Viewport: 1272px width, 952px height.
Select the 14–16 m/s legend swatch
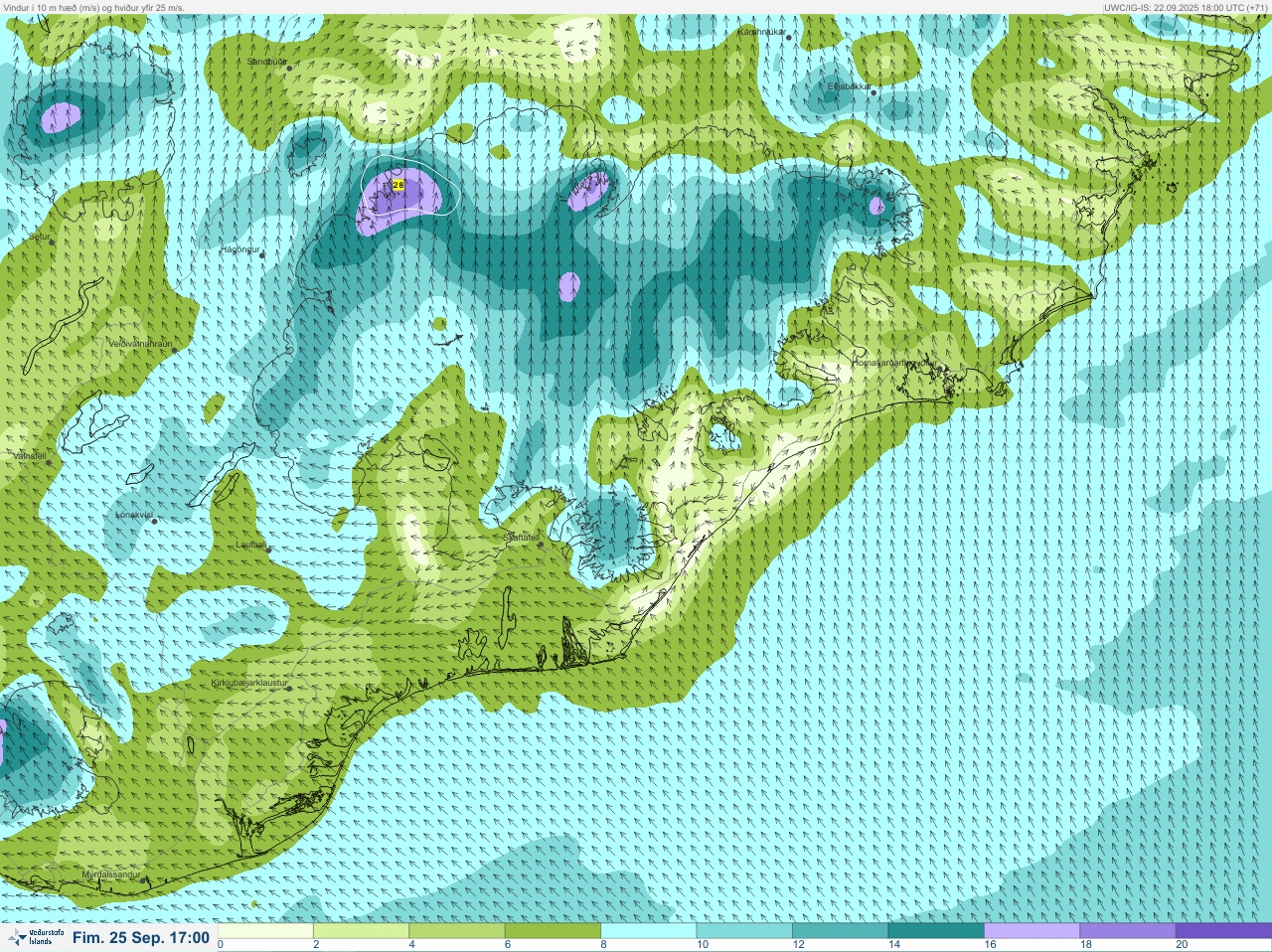936,931
